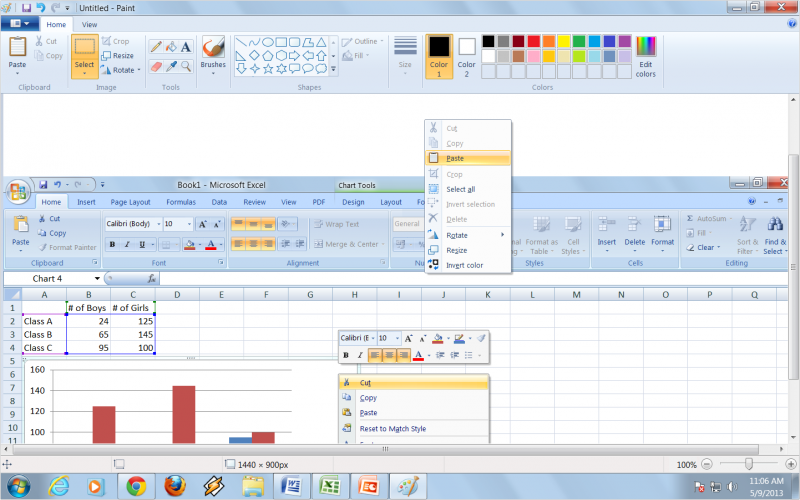800x500 pixels.
Task: Click the Paint Text tool
Action: click(x=186, y=46)
